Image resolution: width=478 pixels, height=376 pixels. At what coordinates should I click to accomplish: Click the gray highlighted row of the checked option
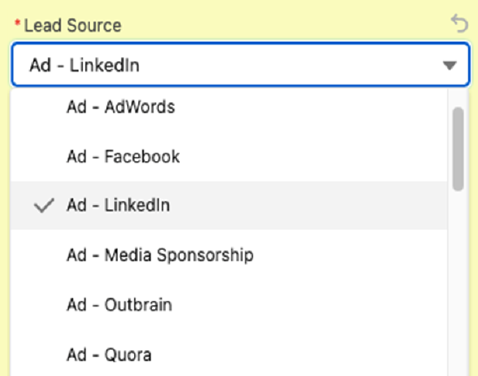[229, 205]
